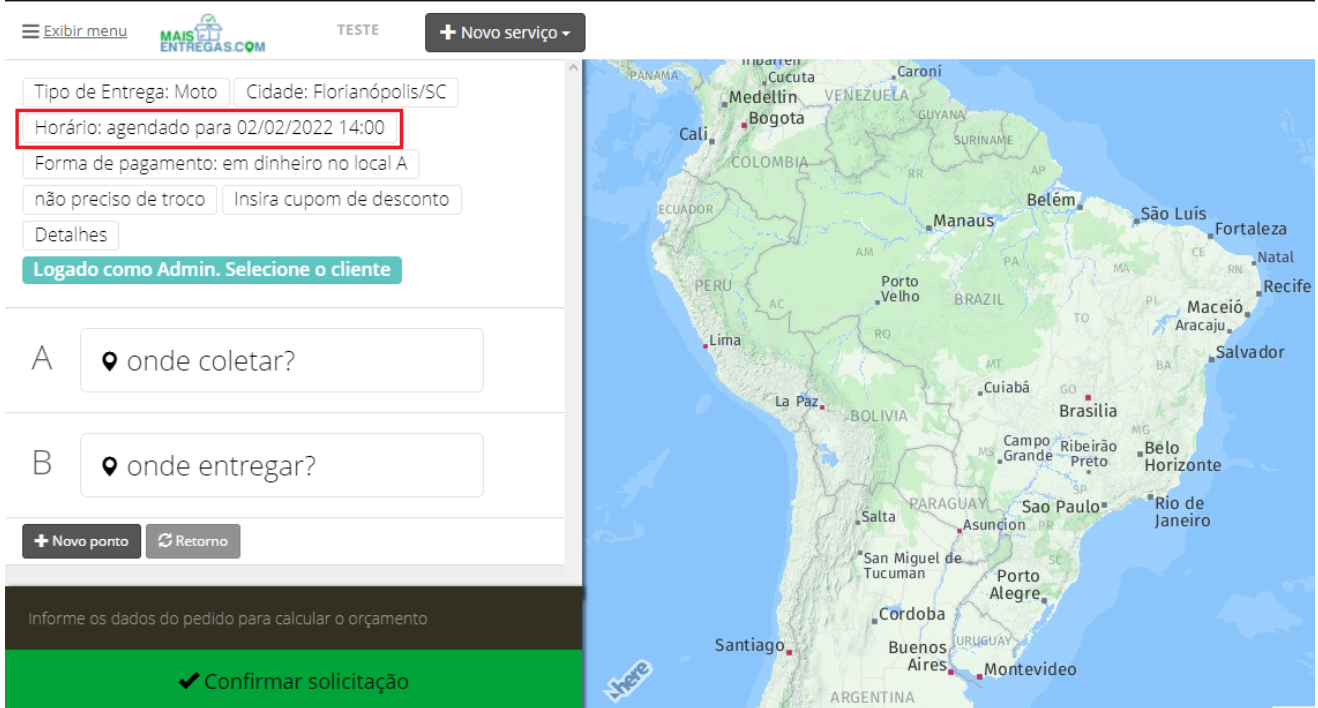Click "Lima" on the map
The width and height of the screenshot is (1318, 708).
coord(725,340)
